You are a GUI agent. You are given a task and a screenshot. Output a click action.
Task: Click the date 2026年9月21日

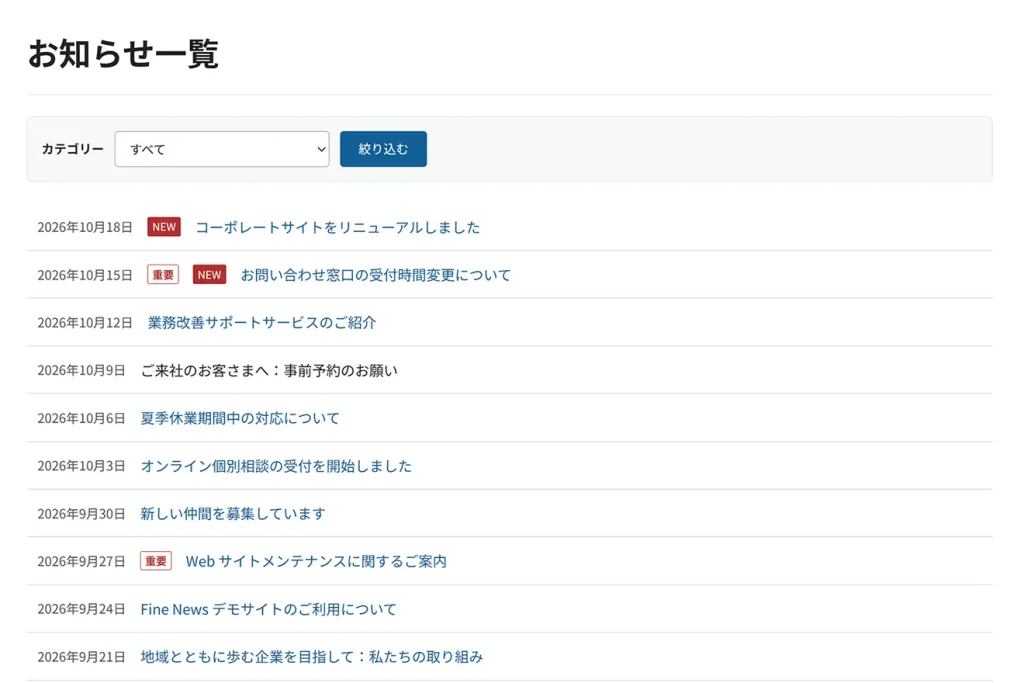[x=81, y=657]
